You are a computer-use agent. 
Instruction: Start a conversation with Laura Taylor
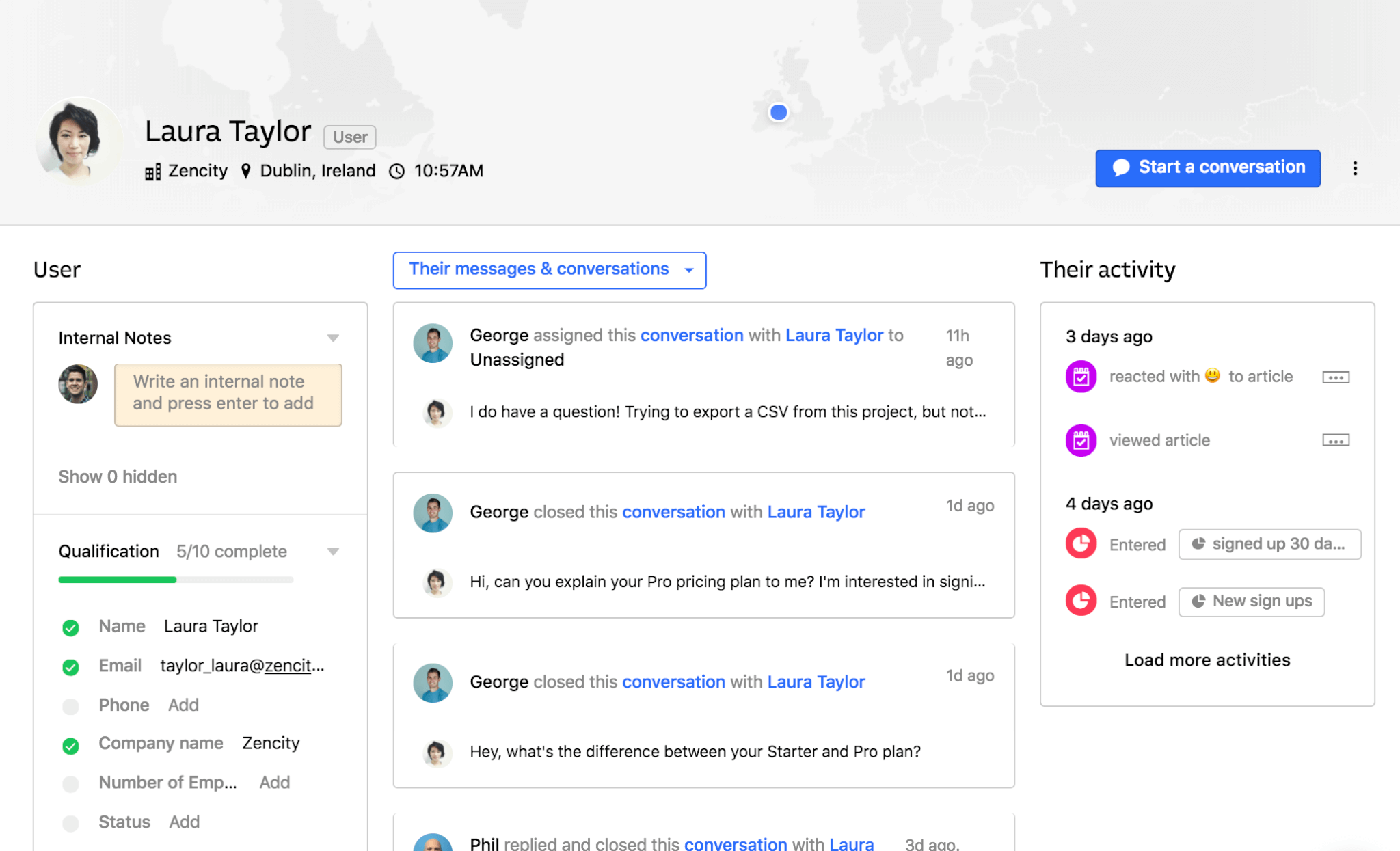(1208, 167)
